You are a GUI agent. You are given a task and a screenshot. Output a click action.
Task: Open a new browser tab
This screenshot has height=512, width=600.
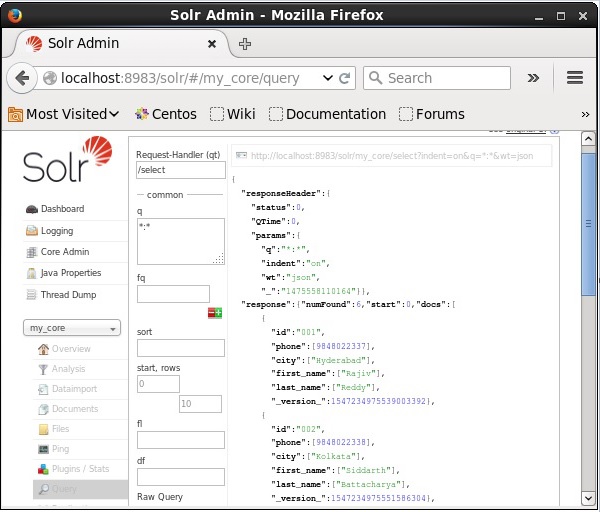click(x=245, y=44)
